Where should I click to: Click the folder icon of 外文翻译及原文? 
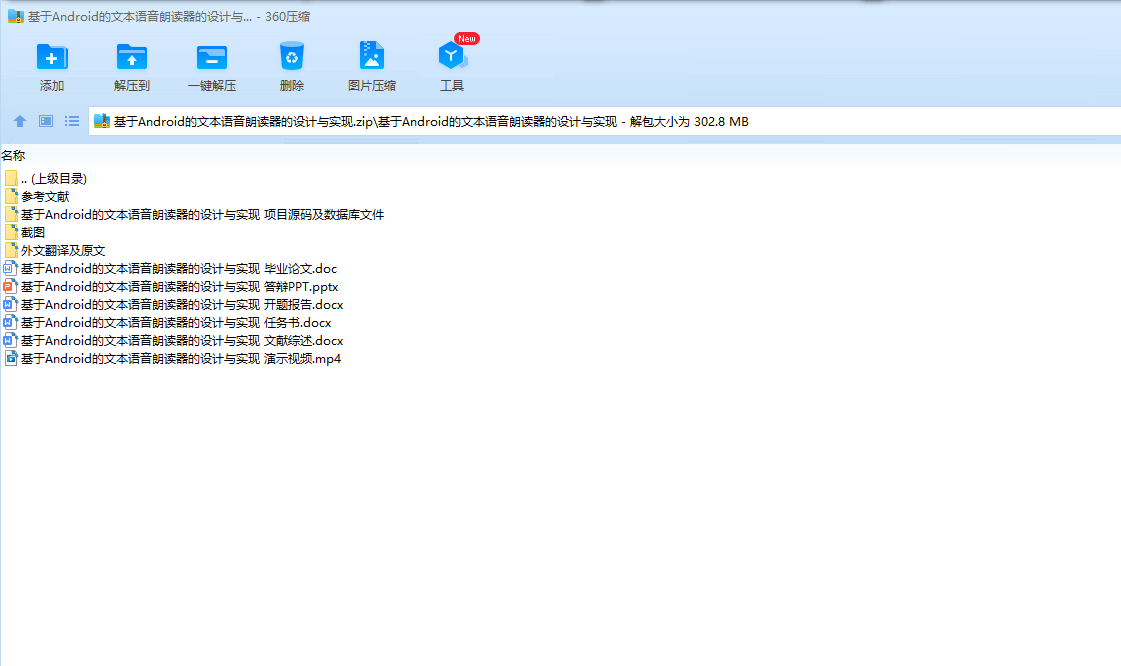click(x=11, y=249)
